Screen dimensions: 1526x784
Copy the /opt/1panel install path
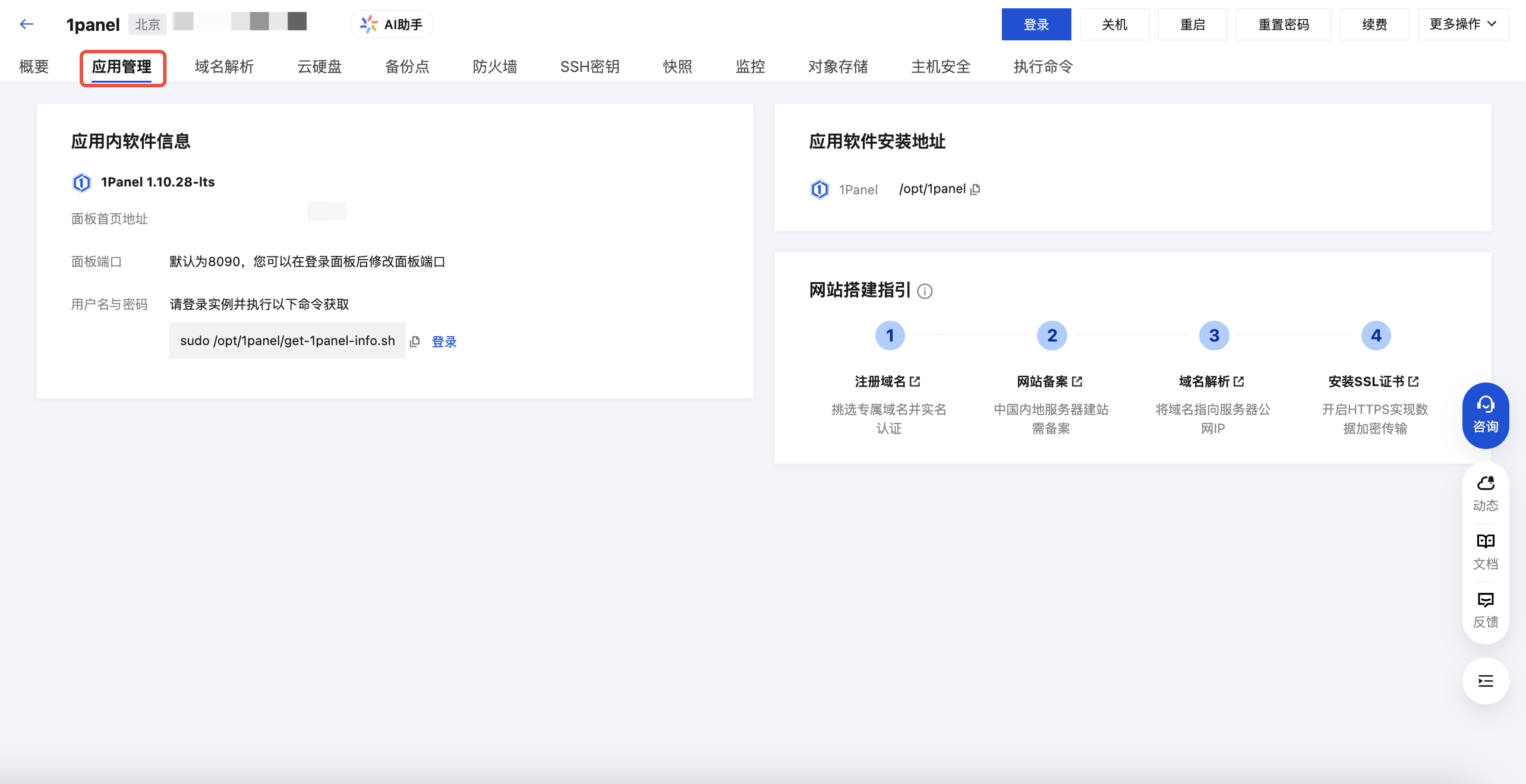click(x=975, y=189)
